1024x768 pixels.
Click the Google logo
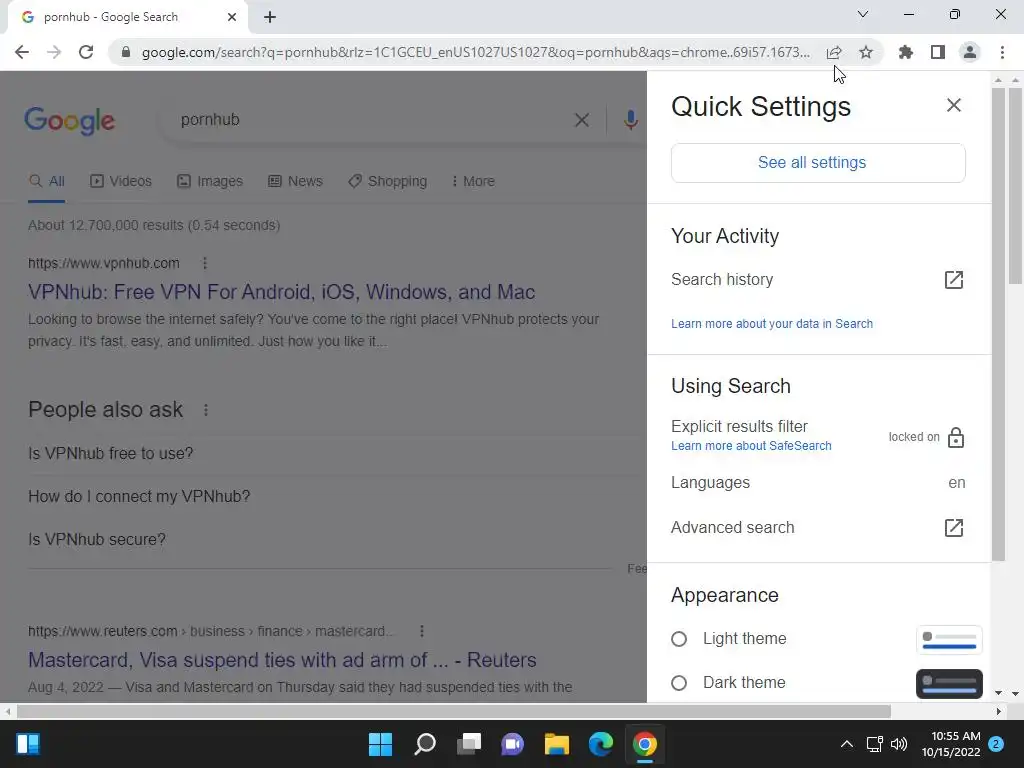tap(69, 120)
